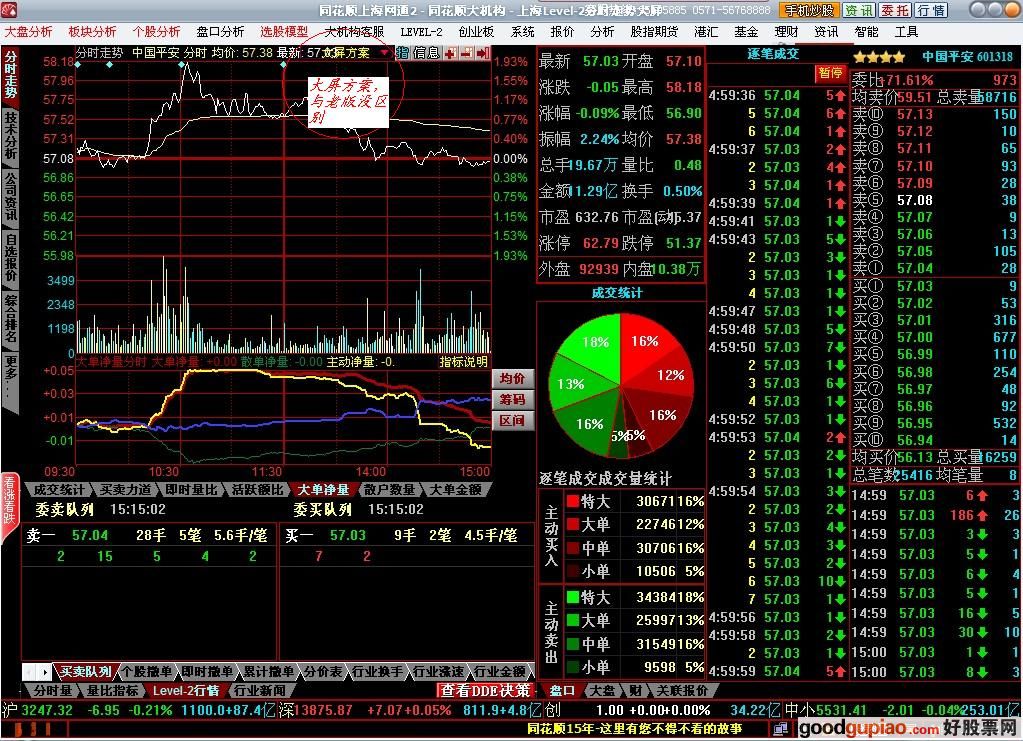
Task: Switch to the 行业涨速 tab
Action: (438, 671)
